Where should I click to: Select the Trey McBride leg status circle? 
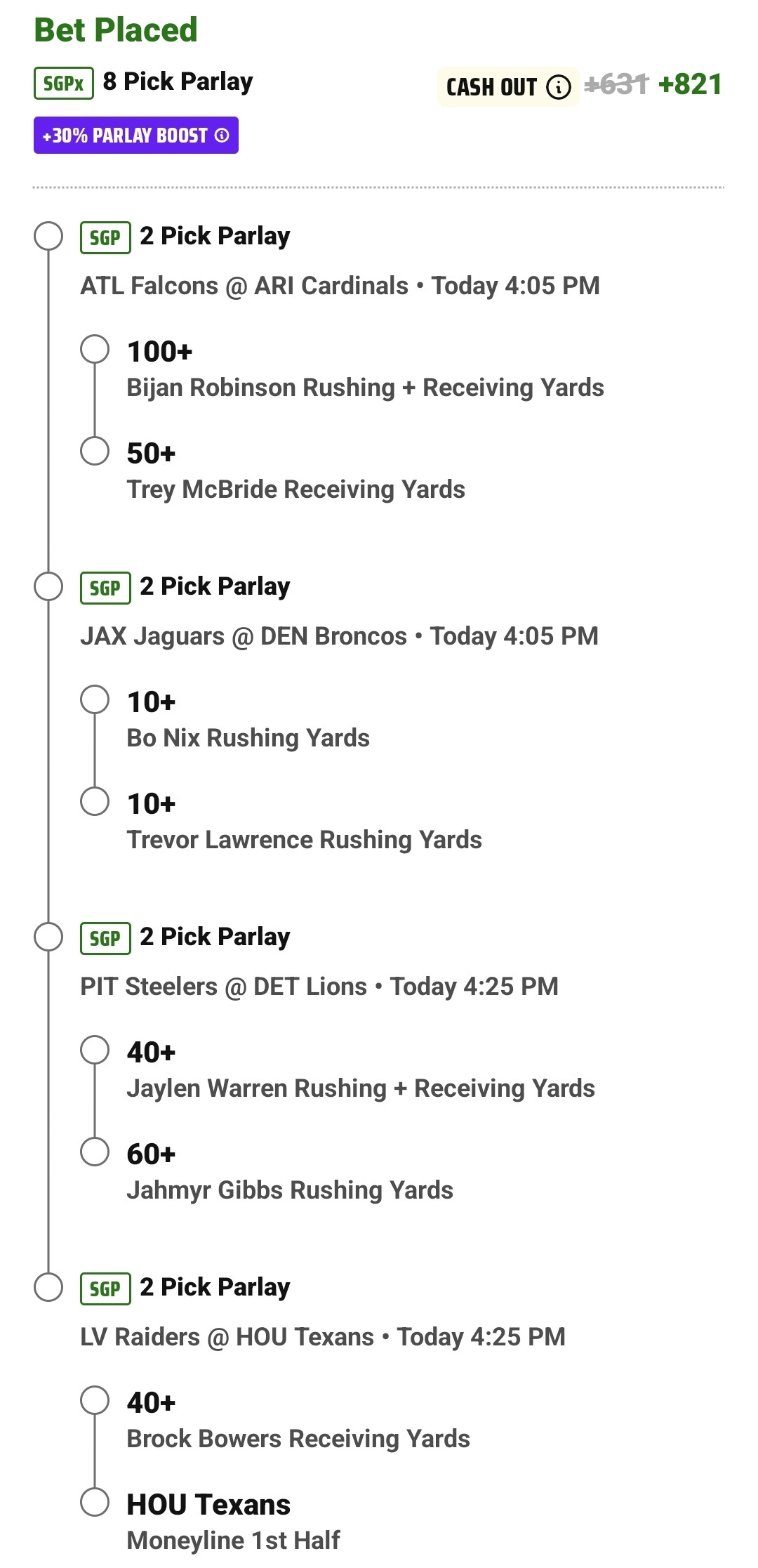click(95, 451)
